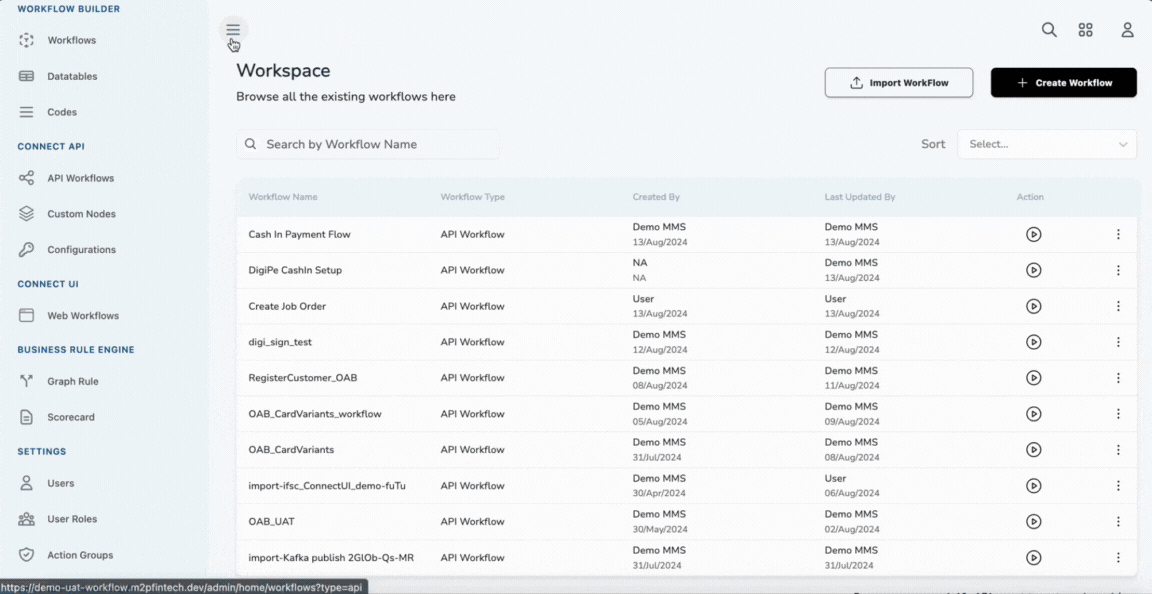The image size is (1152, 594).
Task: Click the search magnifier icon in top bar
Action: [1049, 30]
